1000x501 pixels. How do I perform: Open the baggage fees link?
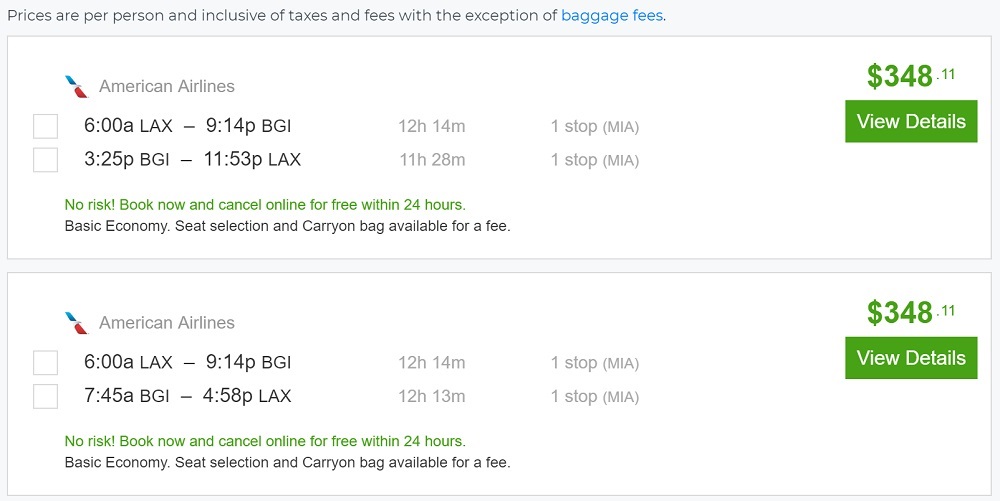click(612, 16)
